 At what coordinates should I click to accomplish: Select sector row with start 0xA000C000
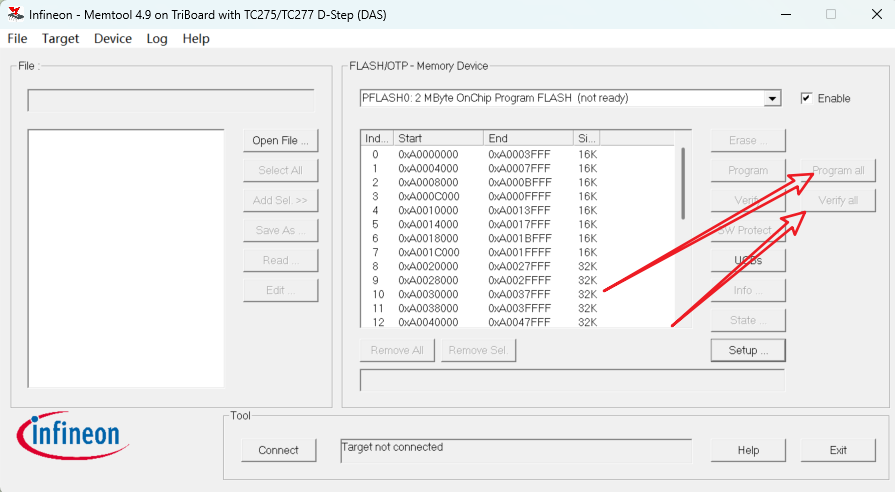pos(518,196)
